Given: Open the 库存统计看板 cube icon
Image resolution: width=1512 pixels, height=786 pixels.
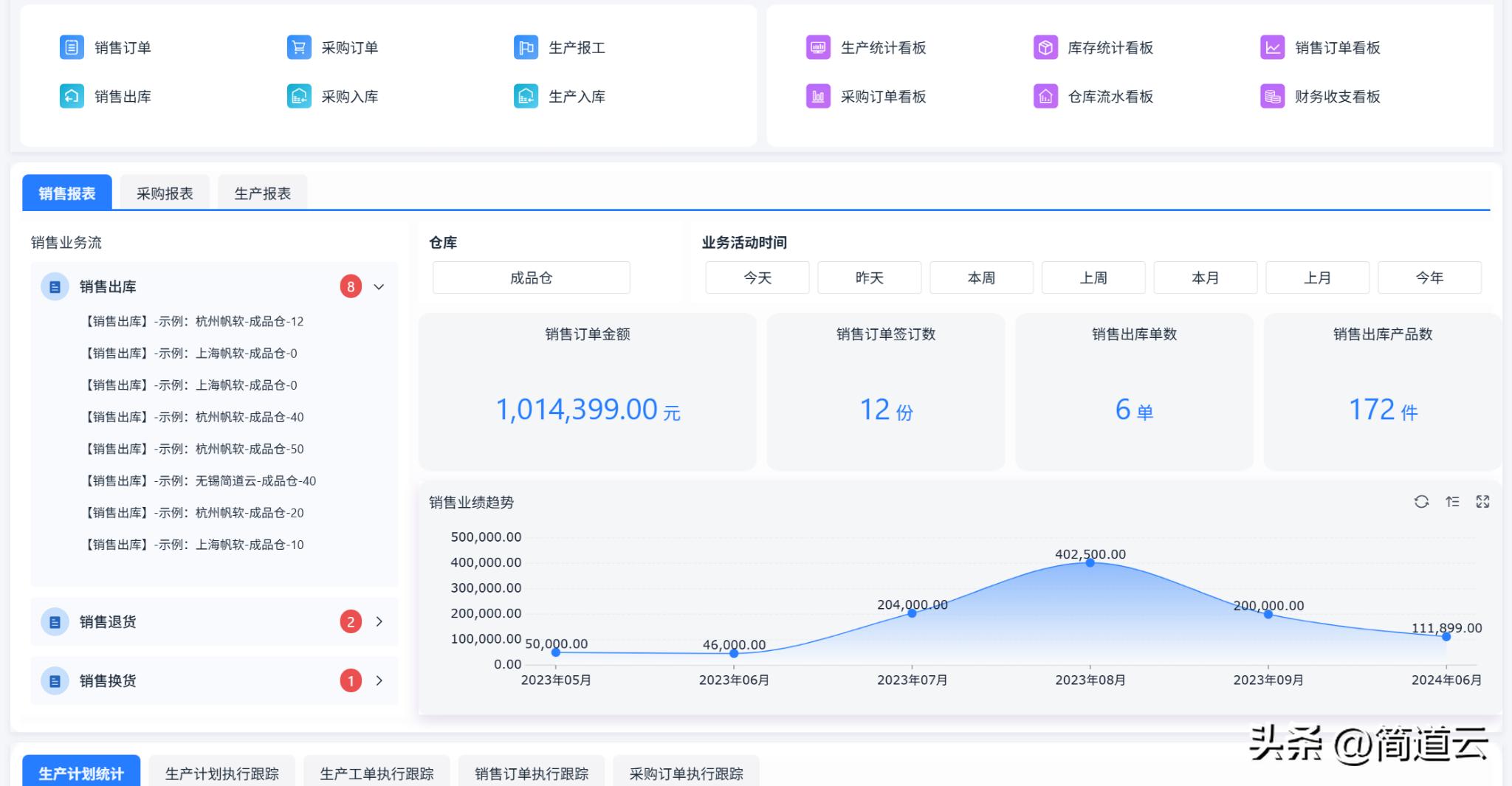Looking at the screenshot, I should (x=1045, y=47).
